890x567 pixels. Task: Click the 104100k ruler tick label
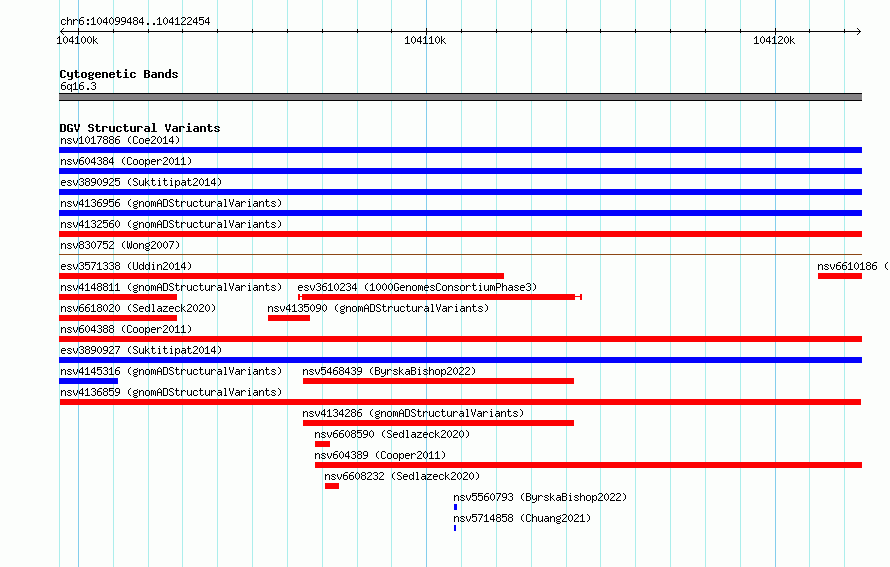pos(77,40)
